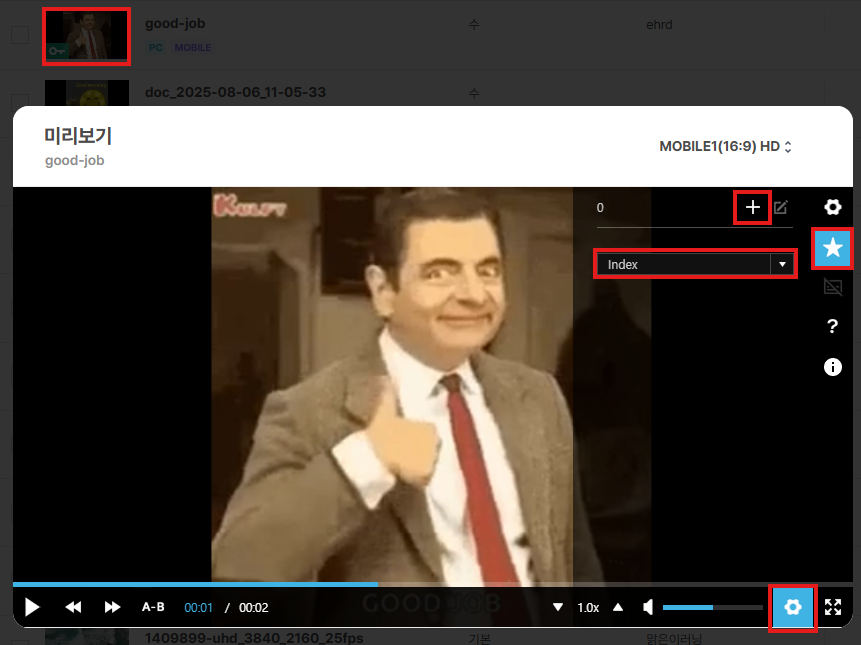Screen dimensions: 861x645
Task: Click the good-job title text
Action: (175, 24)
